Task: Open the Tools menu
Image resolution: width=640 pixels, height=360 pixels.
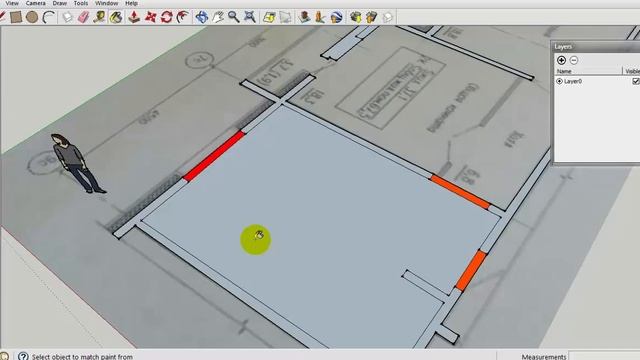Action: pyautogui.click(x=81, y=3)
